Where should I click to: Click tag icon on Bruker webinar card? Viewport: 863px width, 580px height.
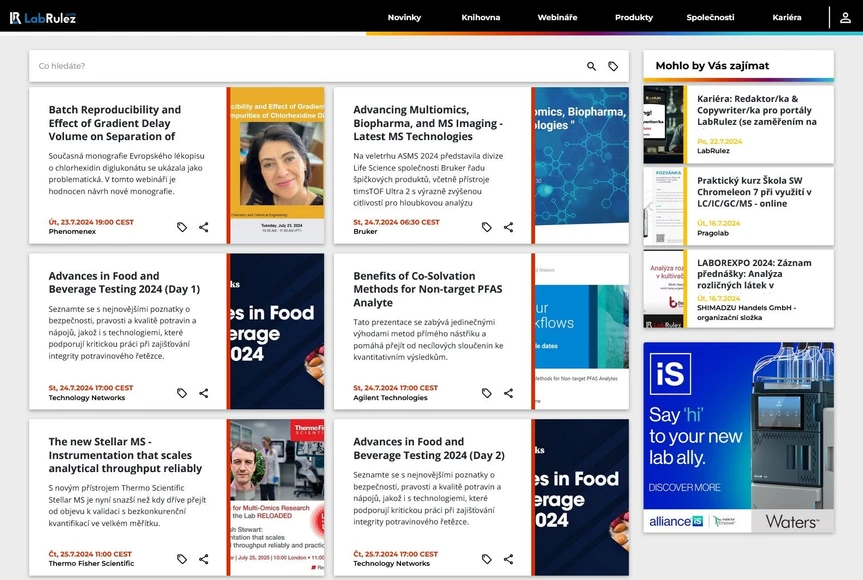[487, 227]
